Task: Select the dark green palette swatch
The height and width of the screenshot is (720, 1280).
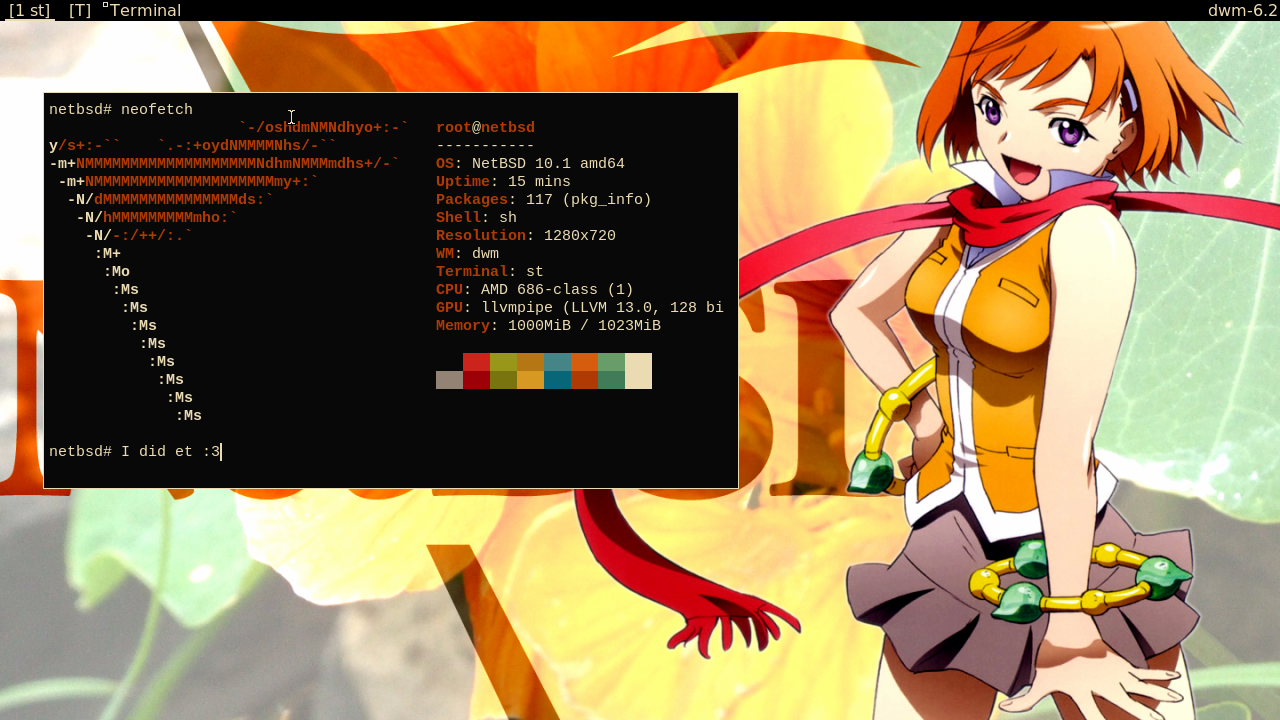Action: click(x=611, y=380)
